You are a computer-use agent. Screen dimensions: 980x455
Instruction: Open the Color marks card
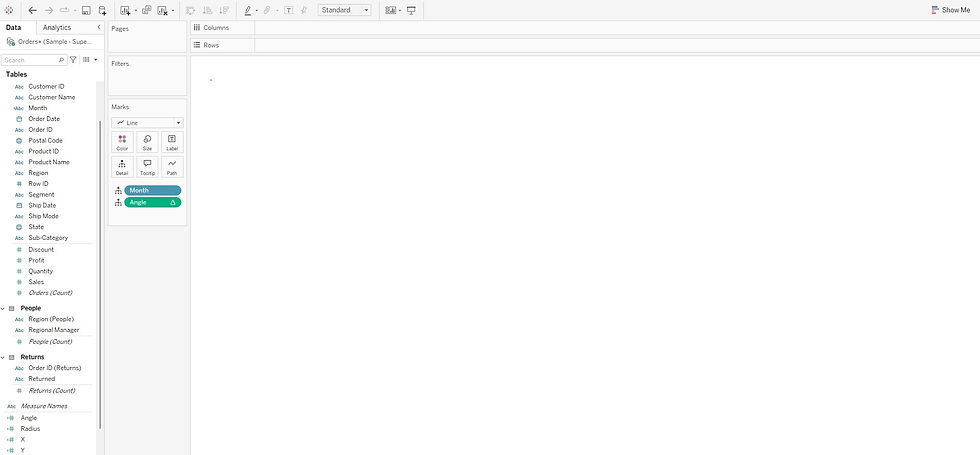122,142
